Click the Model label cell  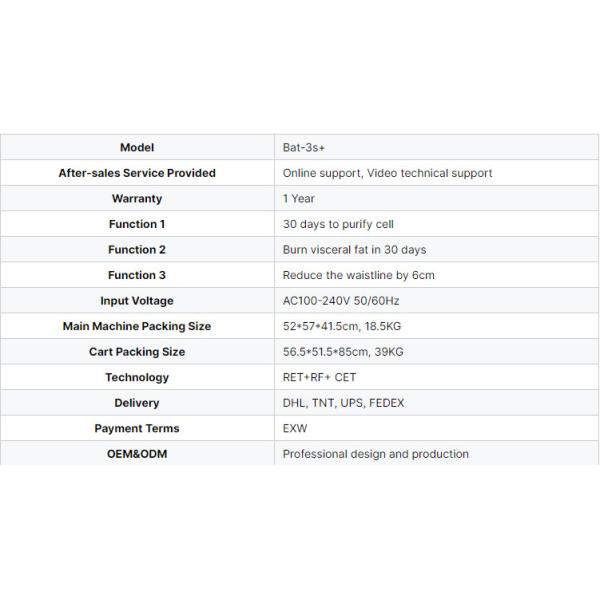137,147
